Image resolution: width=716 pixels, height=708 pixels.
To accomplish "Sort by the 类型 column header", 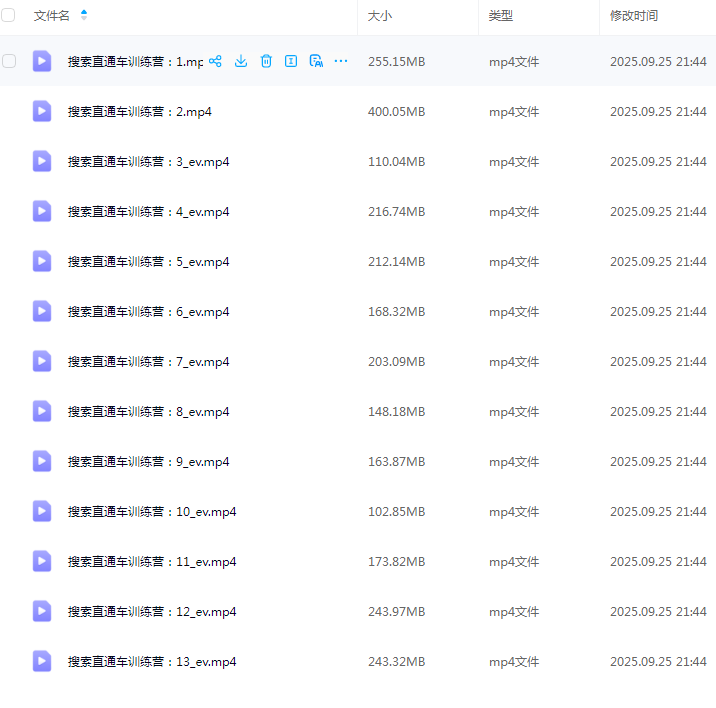I will pyautogui.click(x=500, y=16).
